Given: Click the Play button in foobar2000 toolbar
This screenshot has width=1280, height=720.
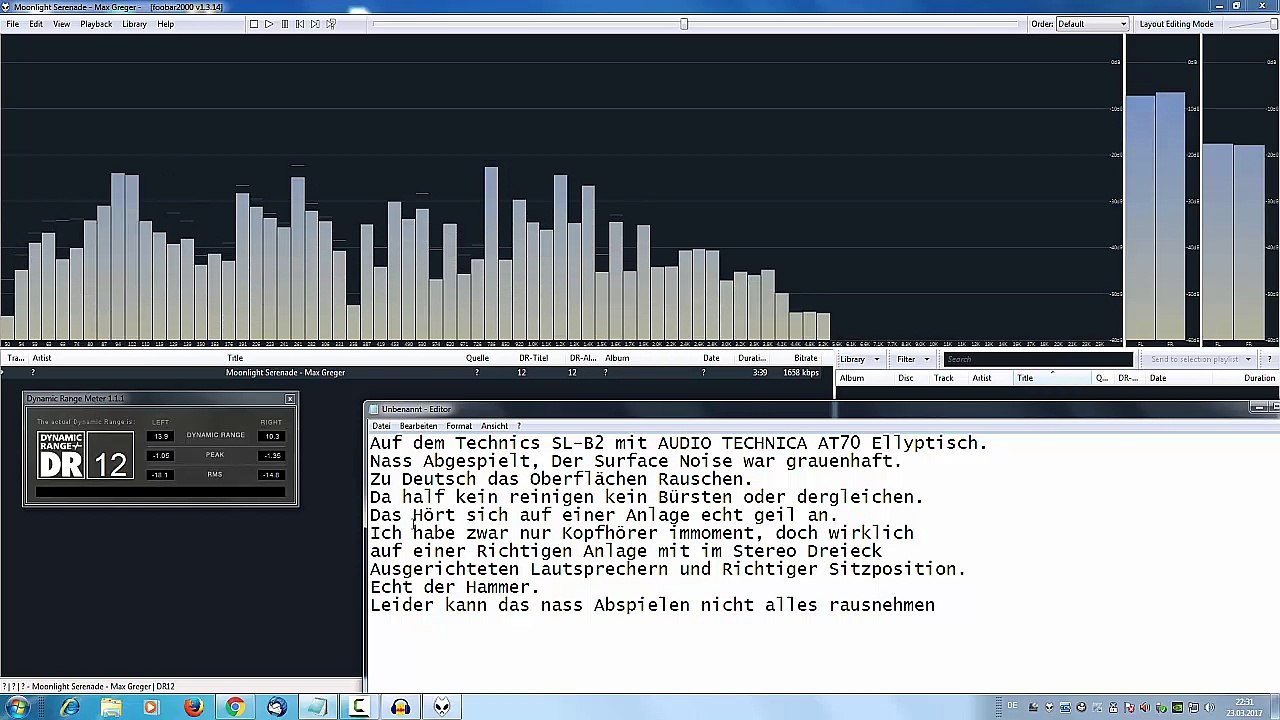Looking at the screenshot, I should tap(269, 24).
